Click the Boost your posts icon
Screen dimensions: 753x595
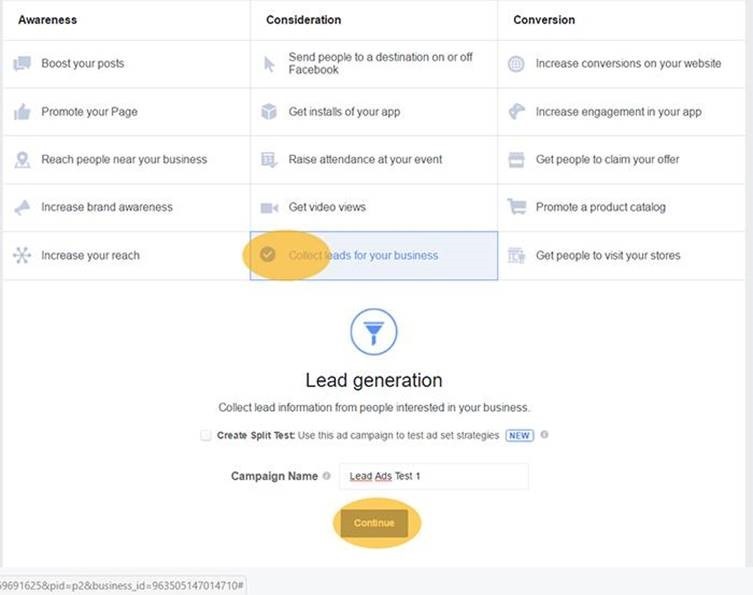pyautogui.click(x=22, y=64)
